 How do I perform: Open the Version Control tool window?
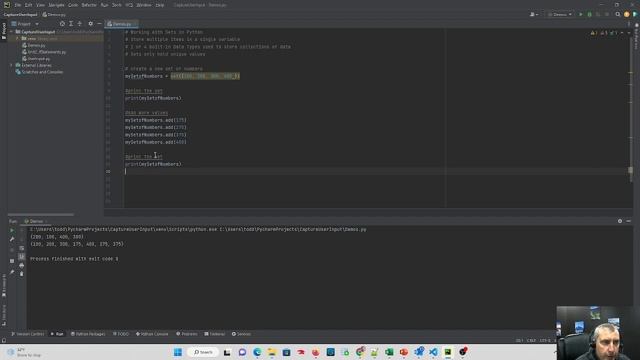coord(27,334)
